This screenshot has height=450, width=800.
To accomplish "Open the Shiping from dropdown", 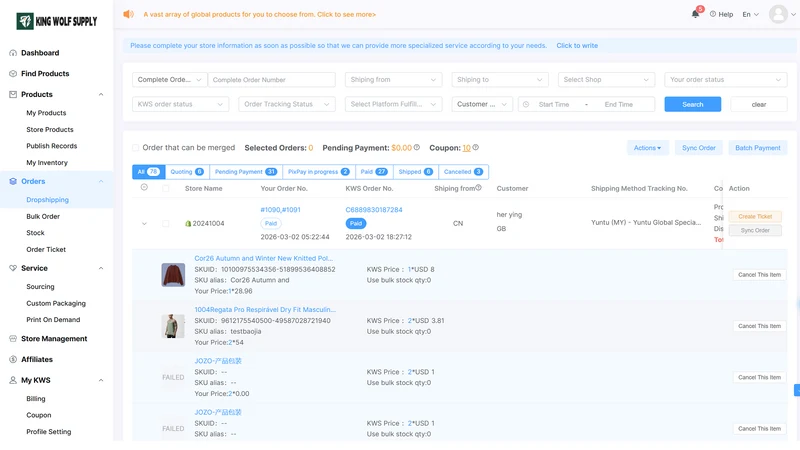I will tap(393, 80).
